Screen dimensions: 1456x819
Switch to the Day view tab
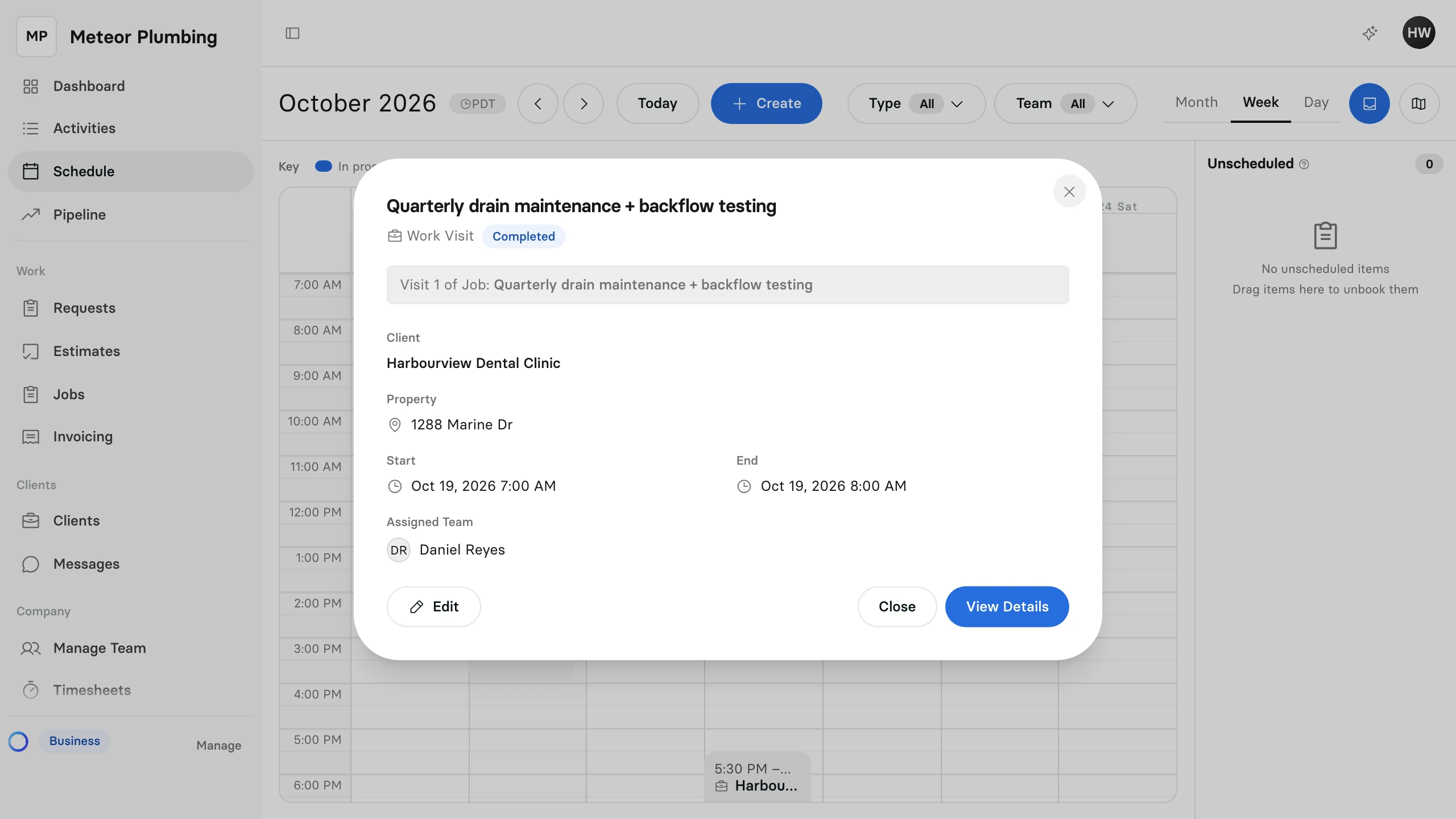1316,102
